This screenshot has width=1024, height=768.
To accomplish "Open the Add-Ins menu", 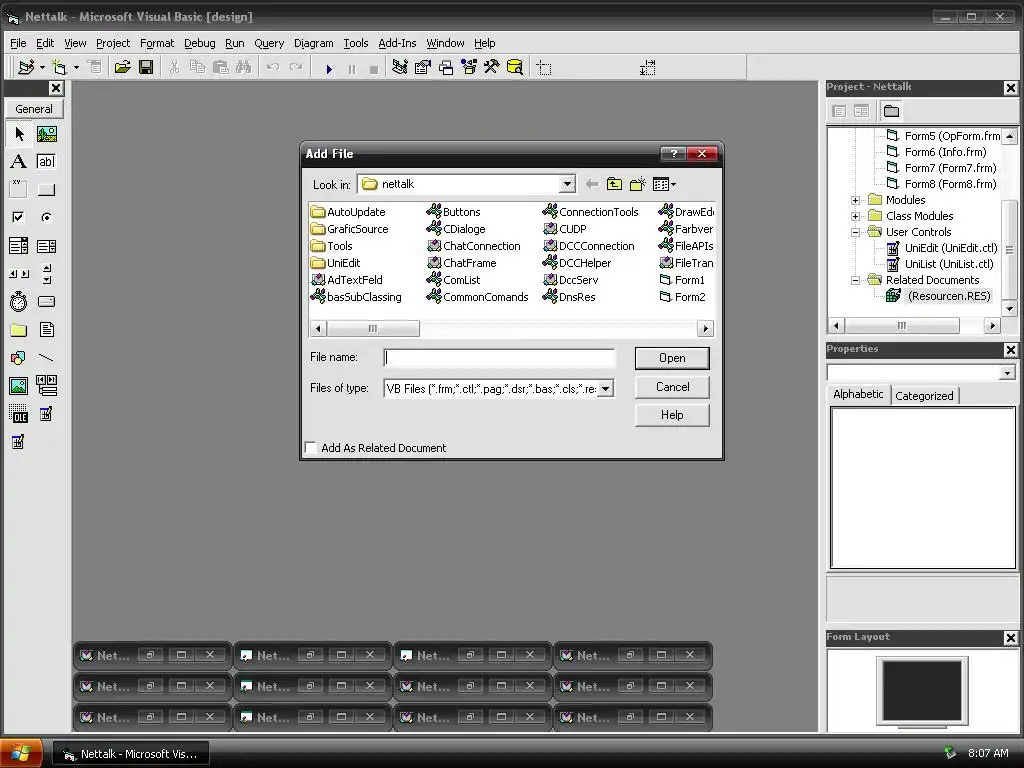I will point(397,43).
